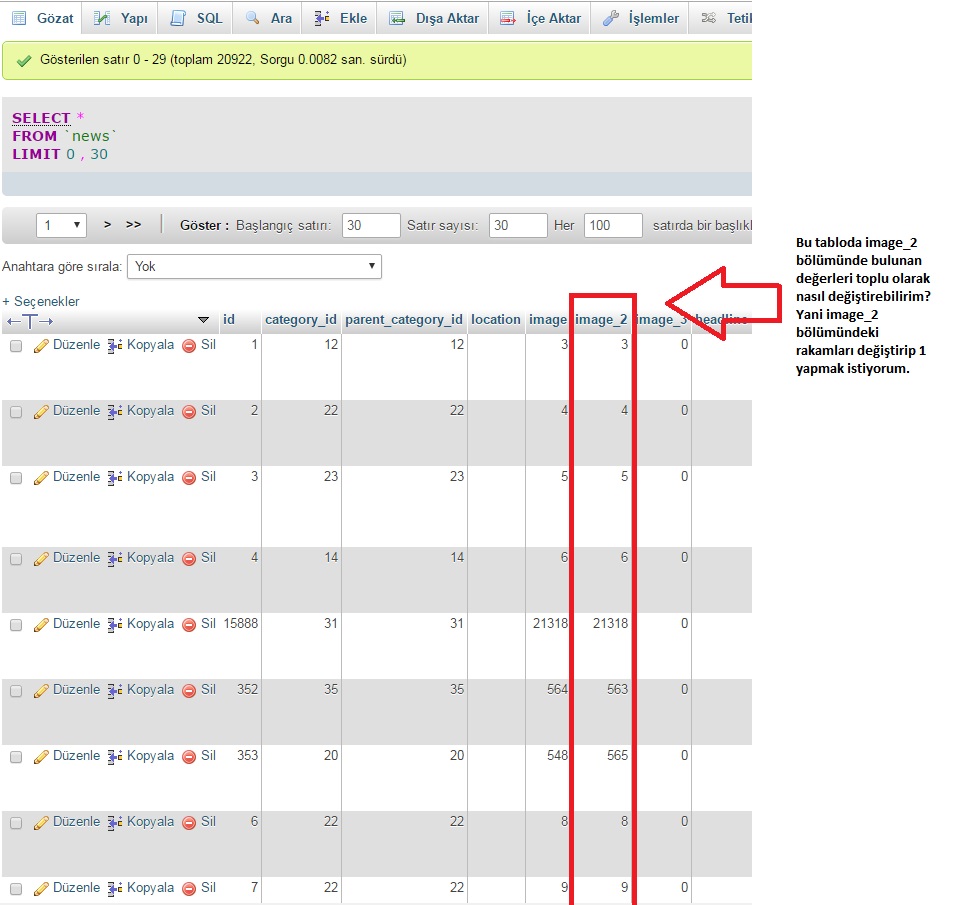965x905 pixels.
Task: Open the 'Anahtara göre sırala' dropdown showing Yok
Action: point(254,266)
